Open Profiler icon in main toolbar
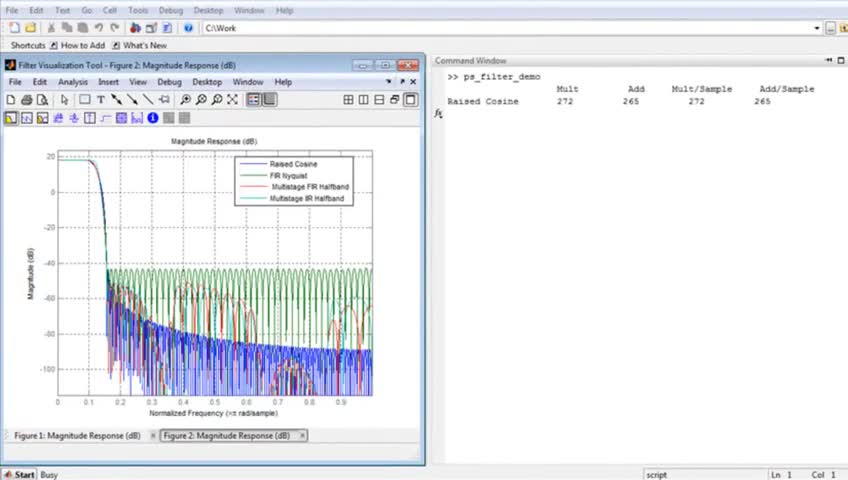848x480 pixels. pyautogui.click(x=168, y=28)
